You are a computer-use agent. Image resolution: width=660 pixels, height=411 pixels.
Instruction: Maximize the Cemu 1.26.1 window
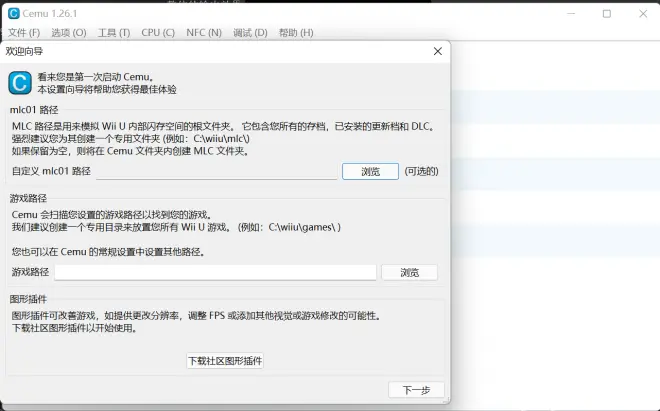(607, 13)
